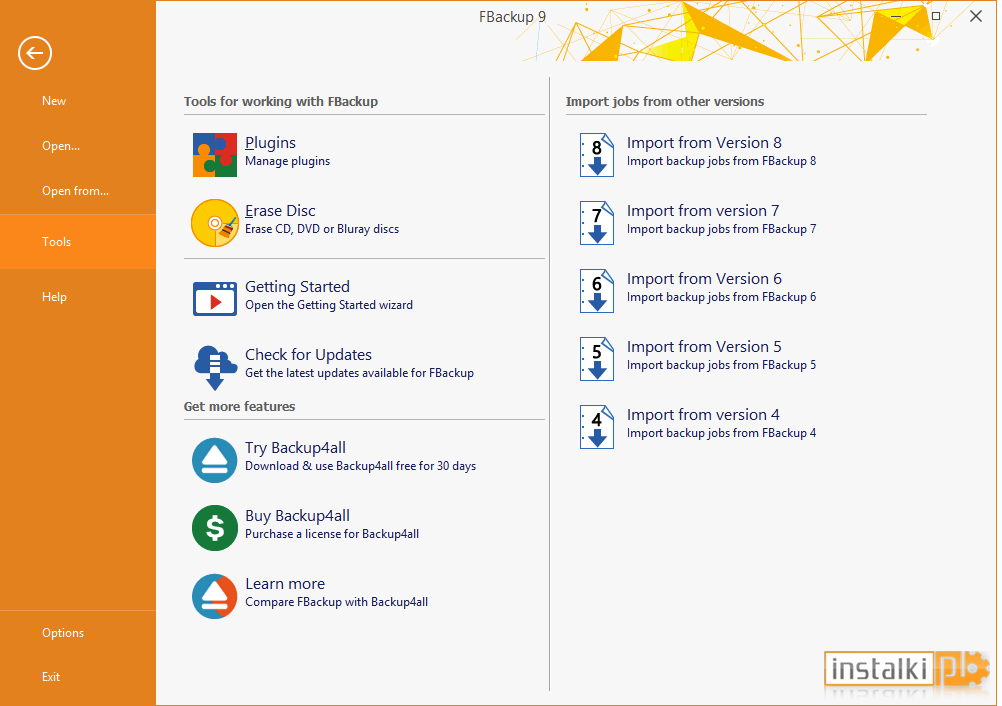Screen dimensions: 1002x706
Task: Click the Import from version 4 document icon
Action: pos(597,427)
